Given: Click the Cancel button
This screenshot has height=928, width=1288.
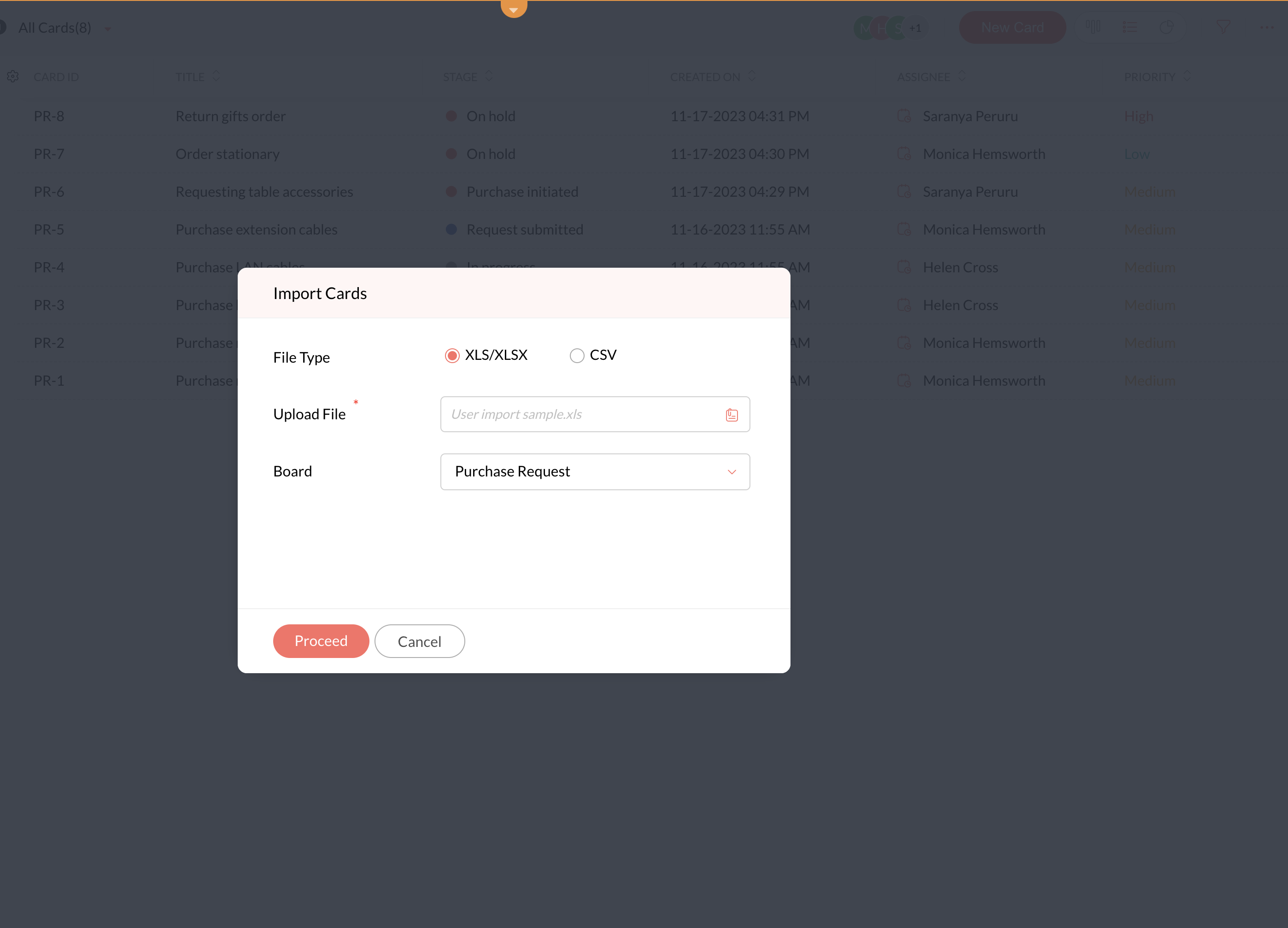Looking at the screenshot, I should 419,641.
